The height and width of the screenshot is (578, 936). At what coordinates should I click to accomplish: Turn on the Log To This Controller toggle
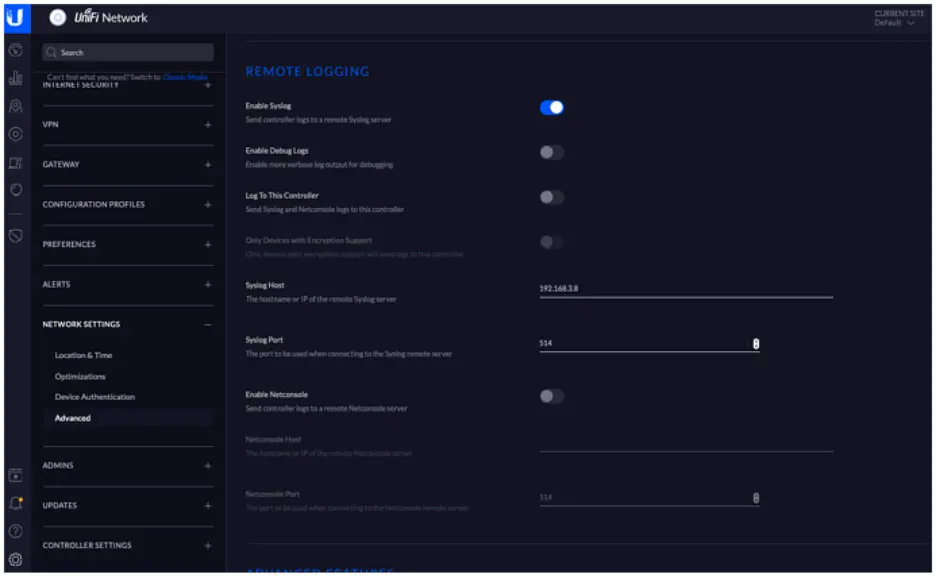pos(552,197)
